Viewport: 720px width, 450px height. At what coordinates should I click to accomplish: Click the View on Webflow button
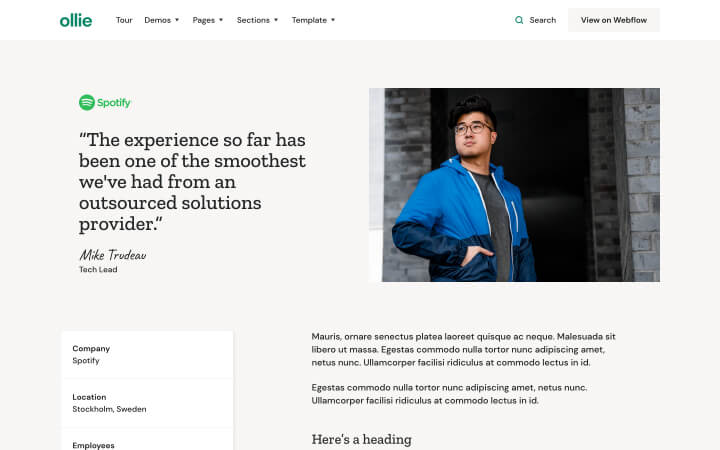click(x=613, y=20)
